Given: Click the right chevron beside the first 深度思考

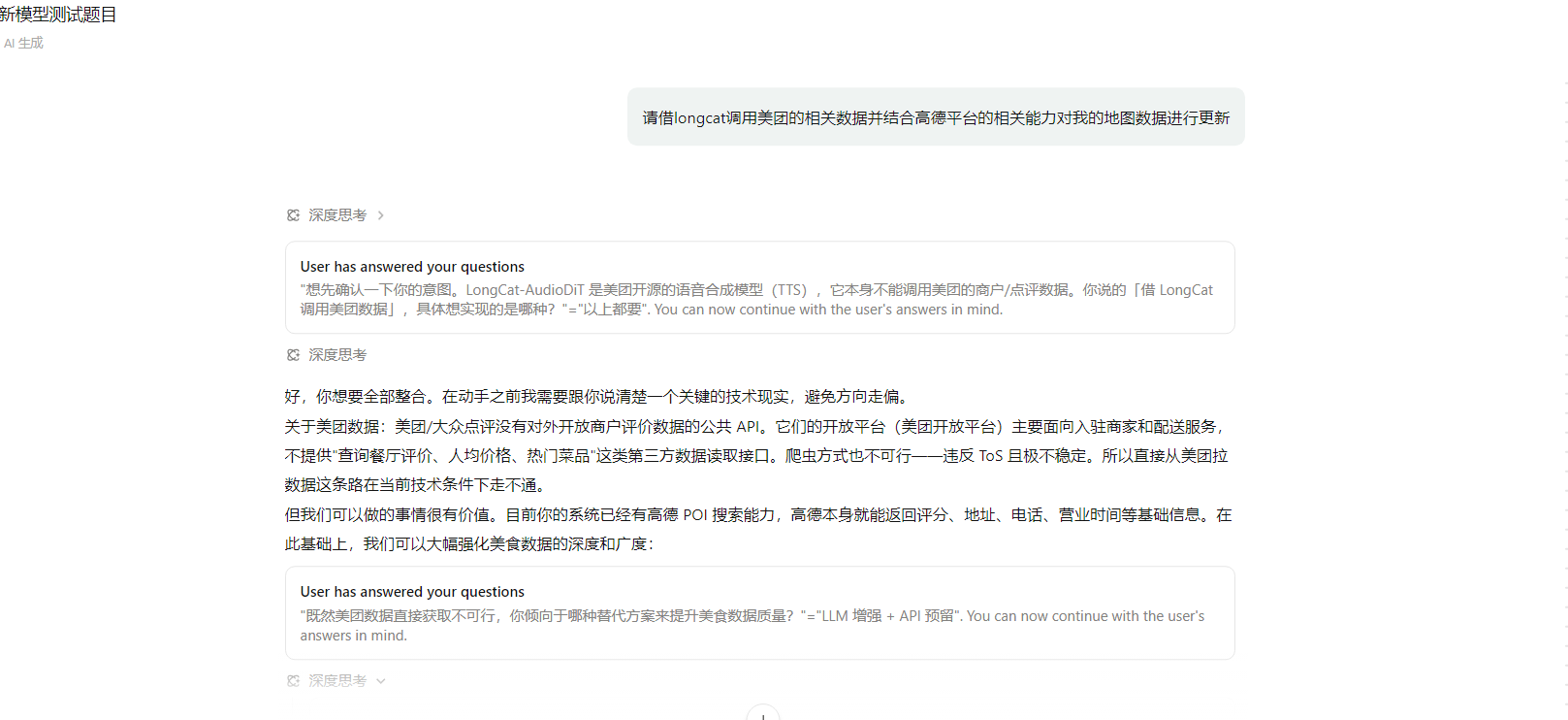Looking at the screenshot, I should click(x=380, y=215).
